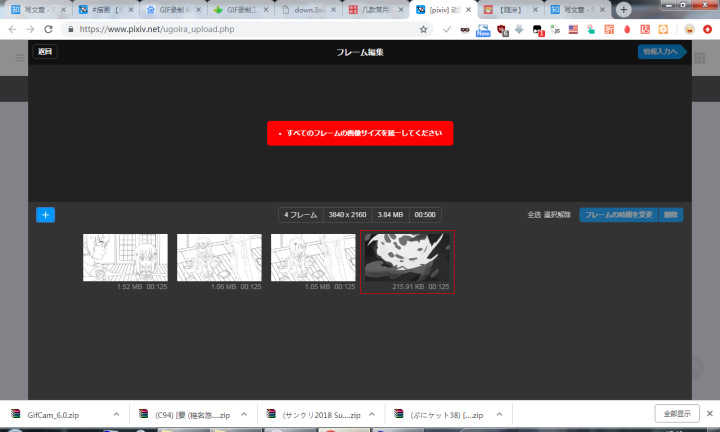
Task: Click the gray download-arrow extension icon
Action: click(519, 29)
